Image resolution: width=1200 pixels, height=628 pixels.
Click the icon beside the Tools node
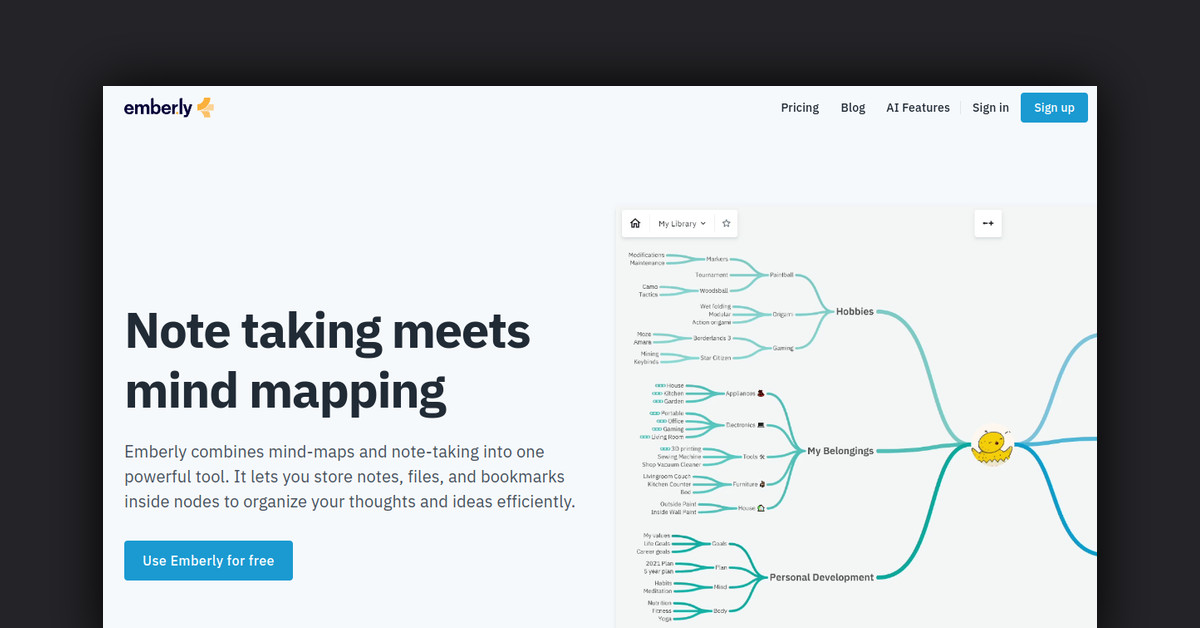(762, 457)
